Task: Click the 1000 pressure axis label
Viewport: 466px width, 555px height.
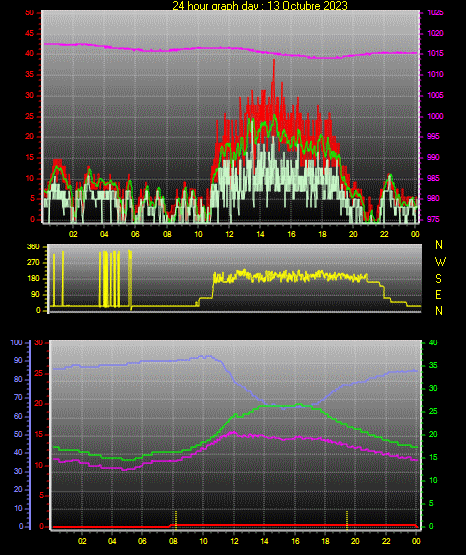Action: tap(435, 116)
